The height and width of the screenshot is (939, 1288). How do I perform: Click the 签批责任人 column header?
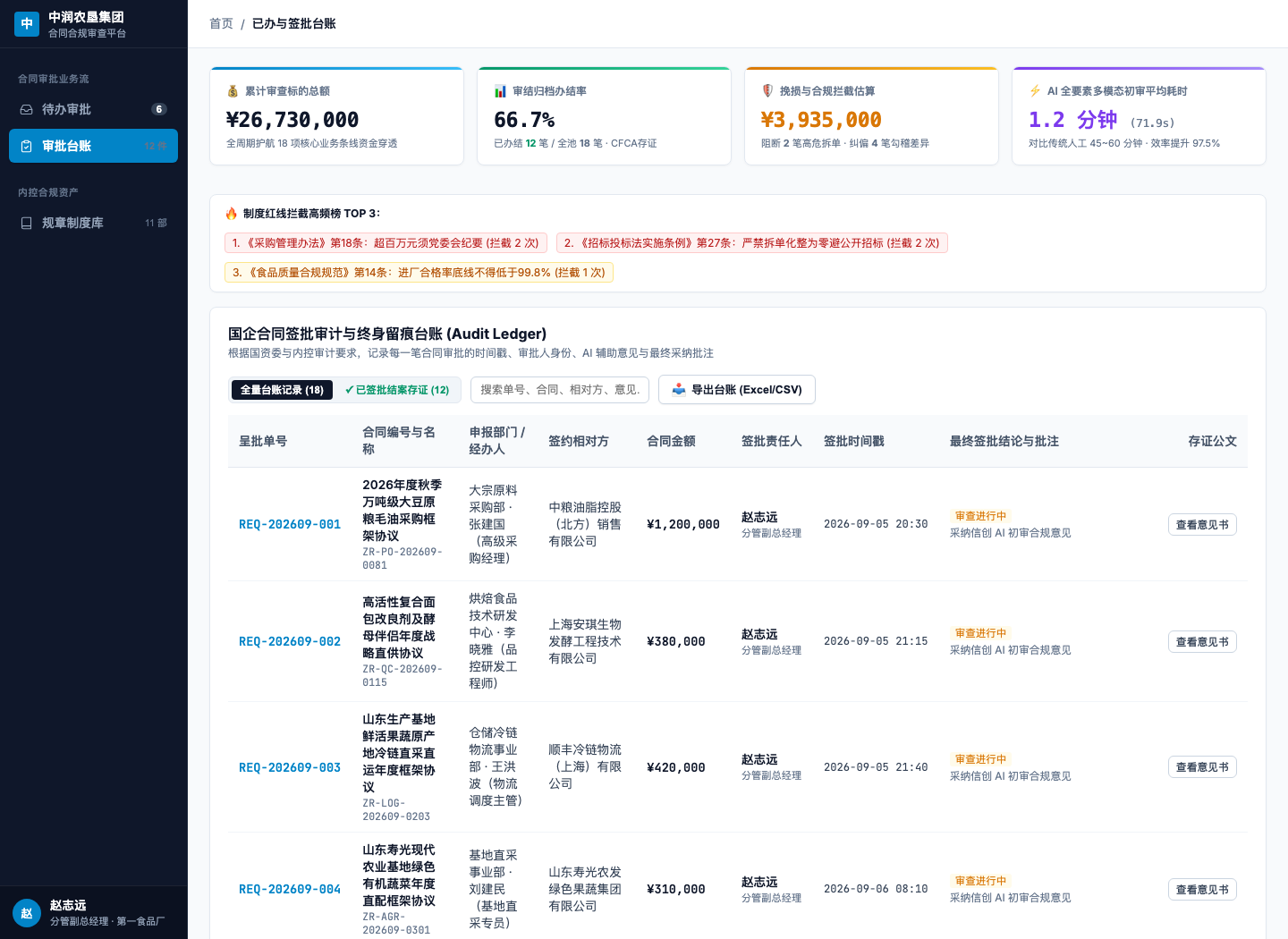click(772, 442)
